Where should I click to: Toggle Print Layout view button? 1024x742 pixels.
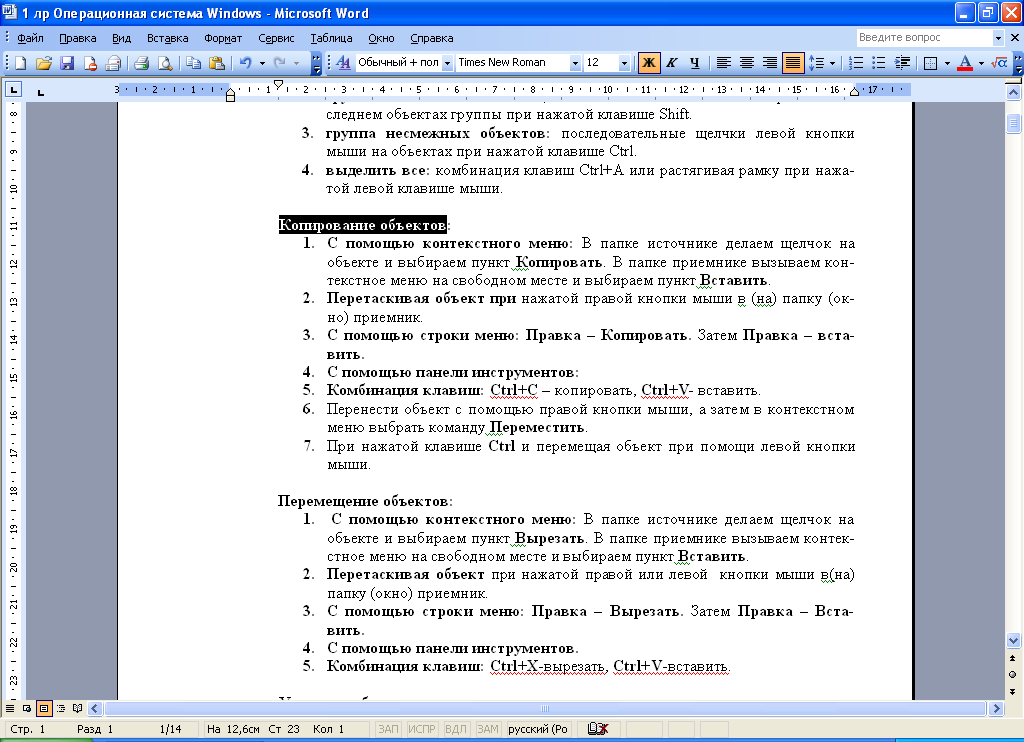44,708
